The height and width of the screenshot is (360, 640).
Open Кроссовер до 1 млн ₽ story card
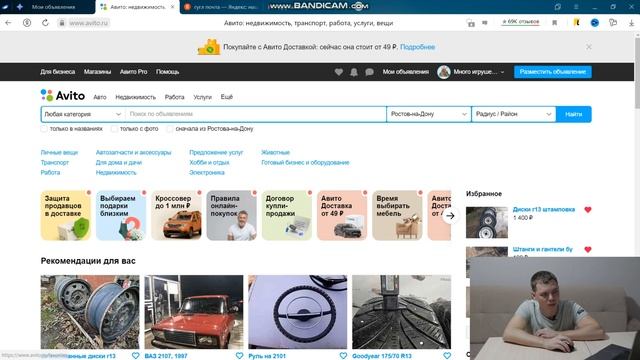click(176, 216)
